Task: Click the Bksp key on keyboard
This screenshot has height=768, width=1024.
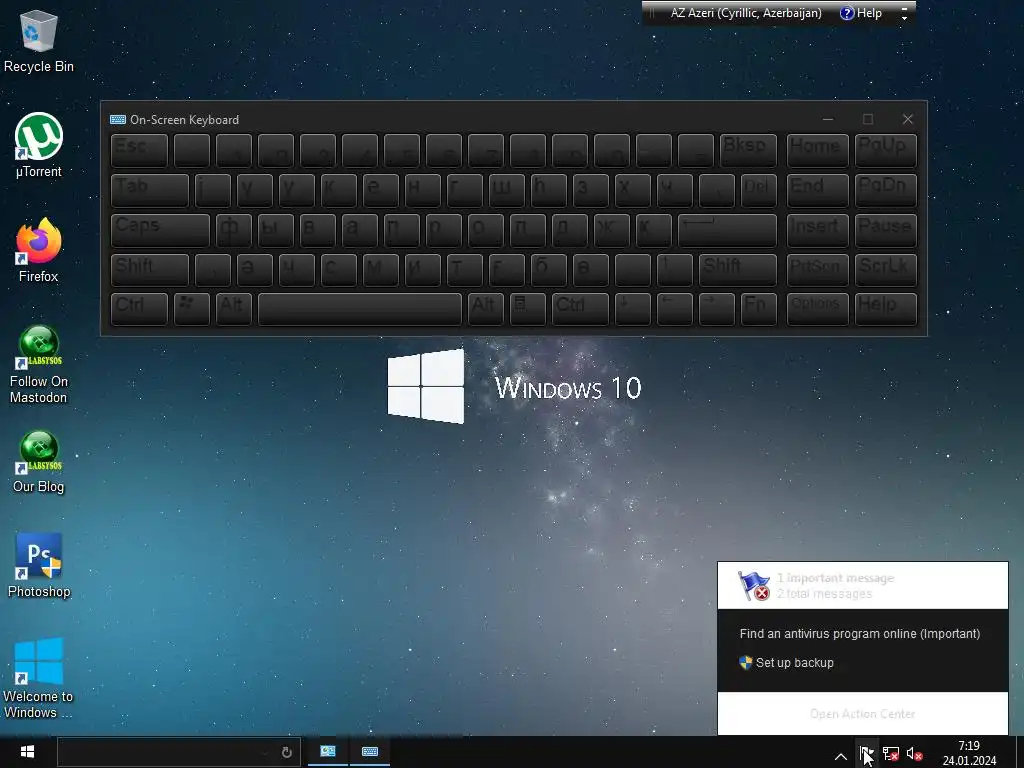Action: [748, 150]
